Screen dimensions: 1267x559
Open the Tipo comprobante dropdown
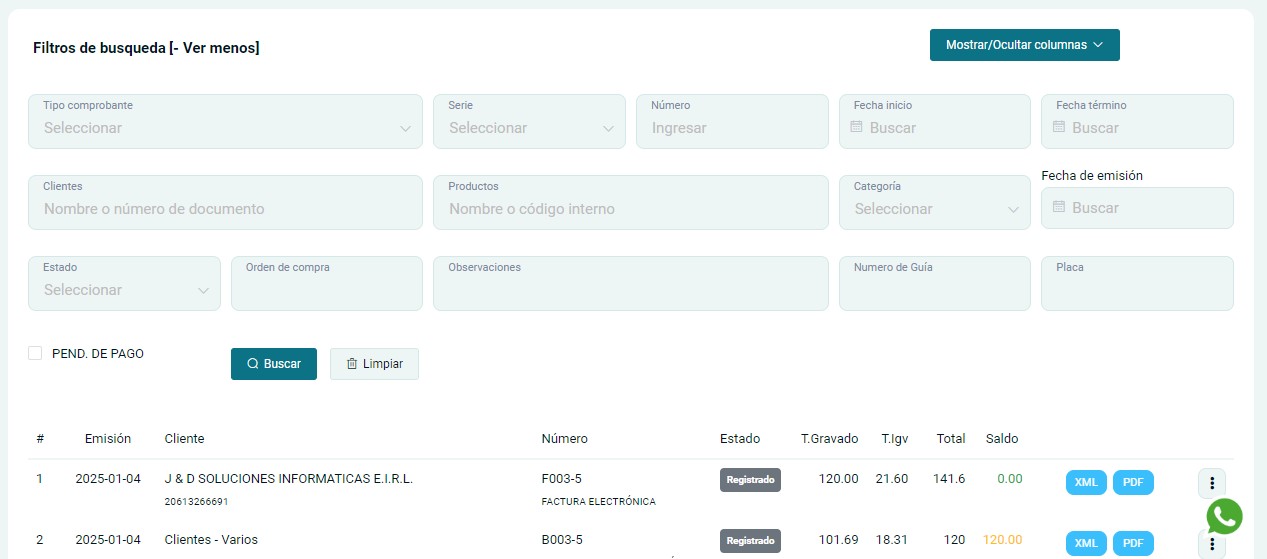225,128
